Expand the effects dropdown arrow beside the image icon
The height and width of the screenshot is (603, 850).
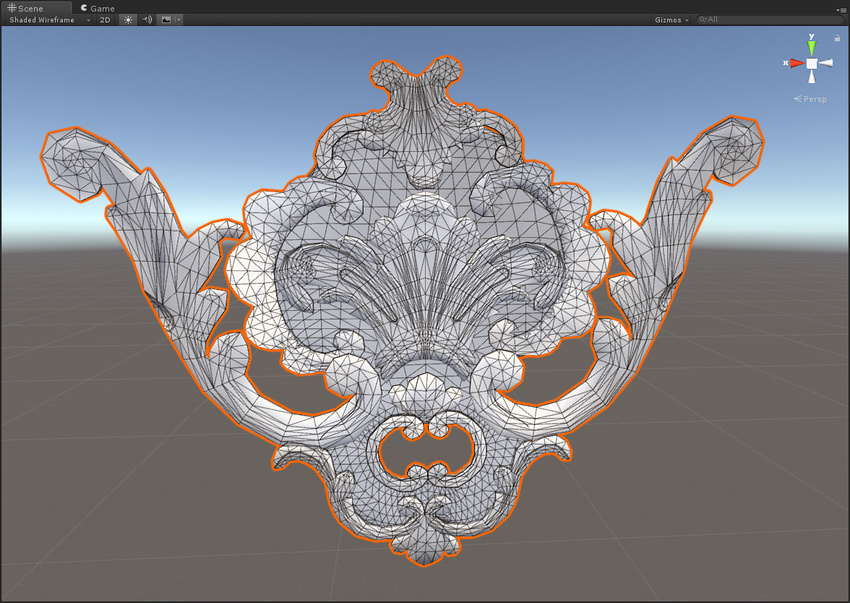coord(178,20)
